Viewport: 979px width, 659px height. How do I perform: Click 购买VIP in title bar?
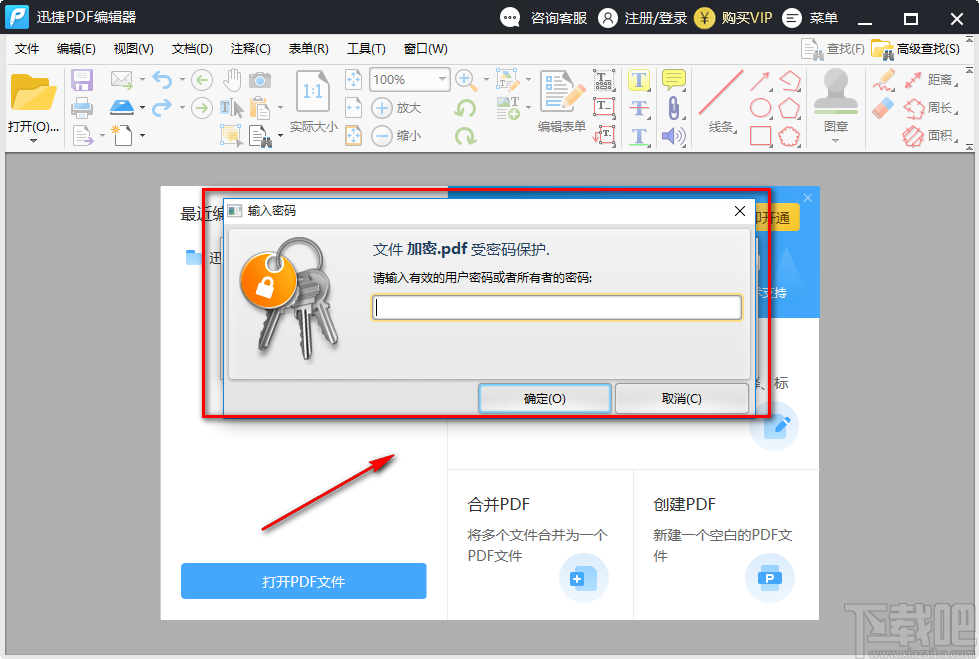tap(734, 18)
